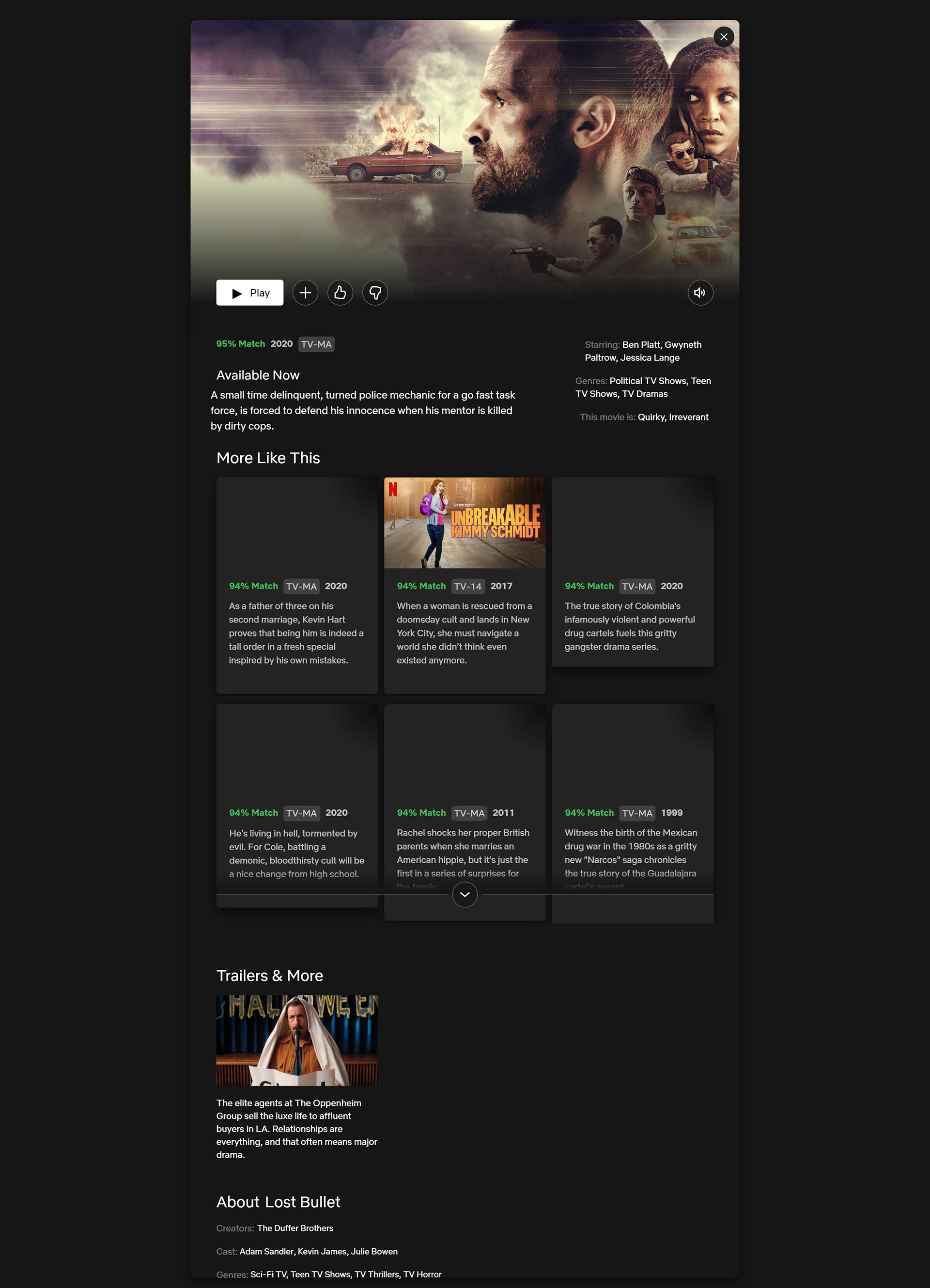Click Netflix N logo on Kimmy Schmidt

coord(392,489)
